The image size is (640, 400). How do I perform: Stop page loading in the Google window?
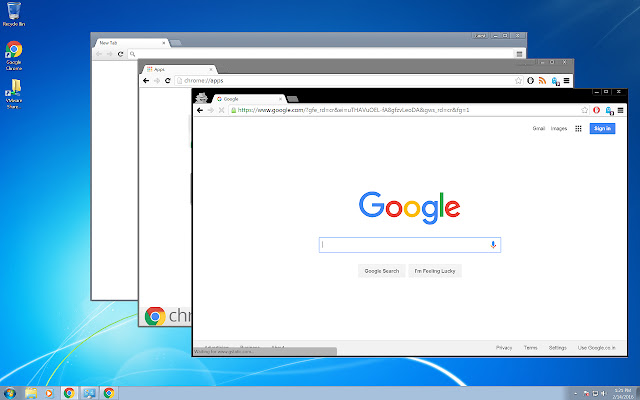coord(221,110)
